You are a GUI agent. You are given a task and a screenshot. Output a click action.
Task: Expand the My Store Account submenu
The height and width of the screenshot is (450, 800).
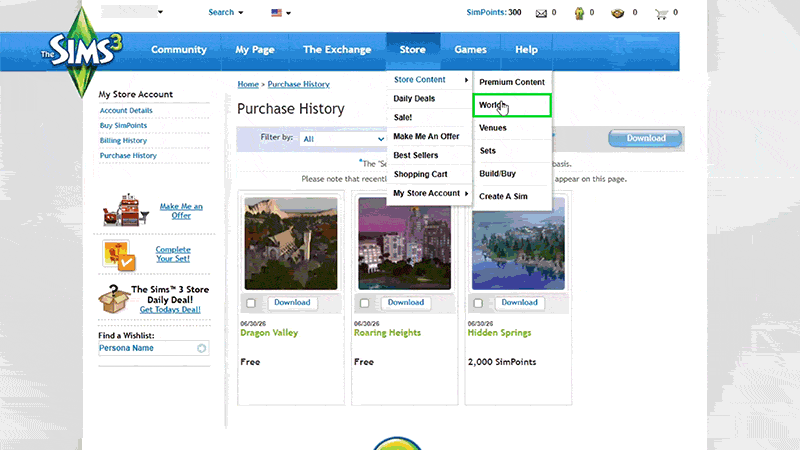(x=429, y=193)
